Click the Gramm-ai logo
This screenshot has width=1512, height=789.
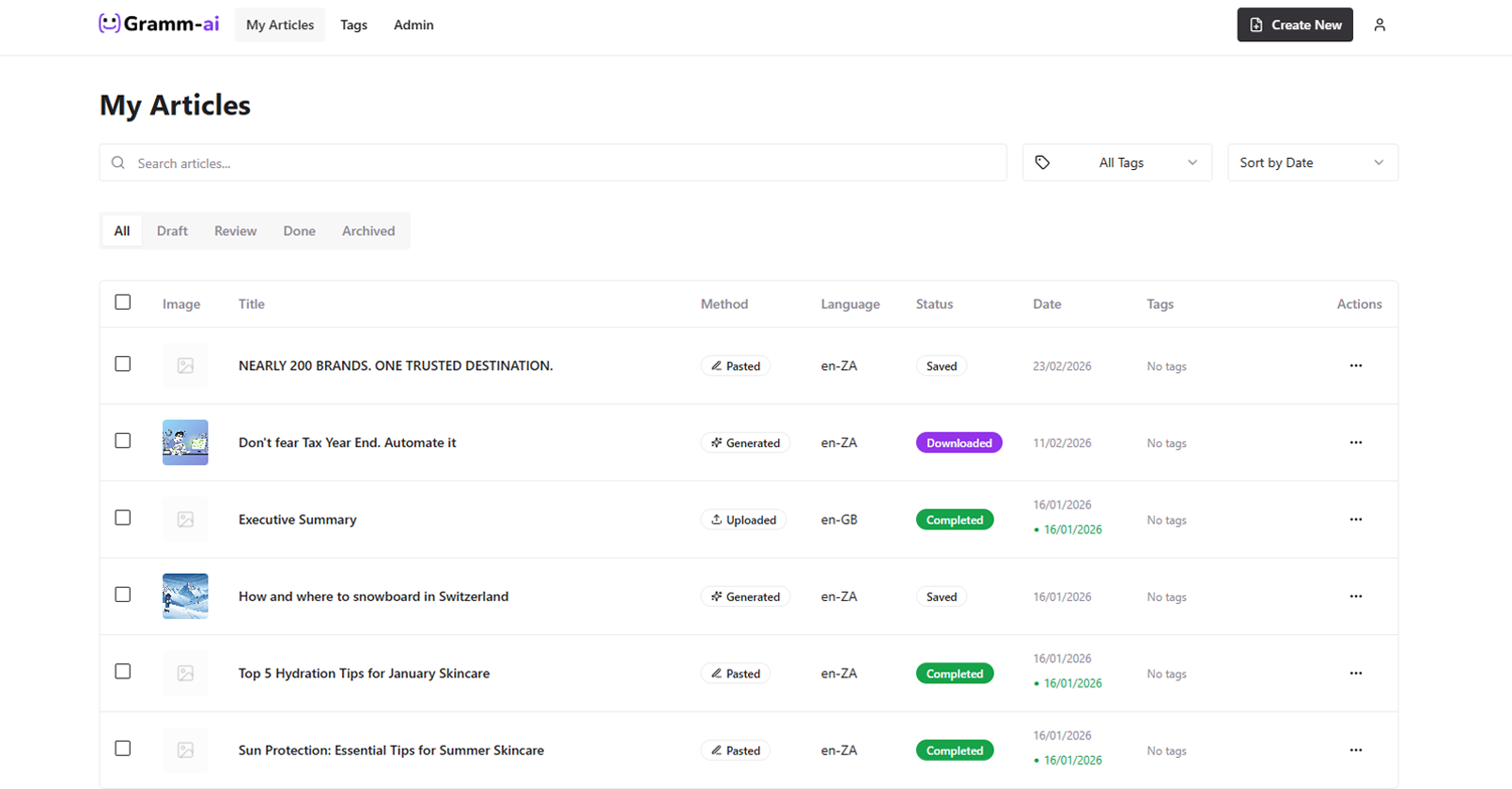[159, 23]
